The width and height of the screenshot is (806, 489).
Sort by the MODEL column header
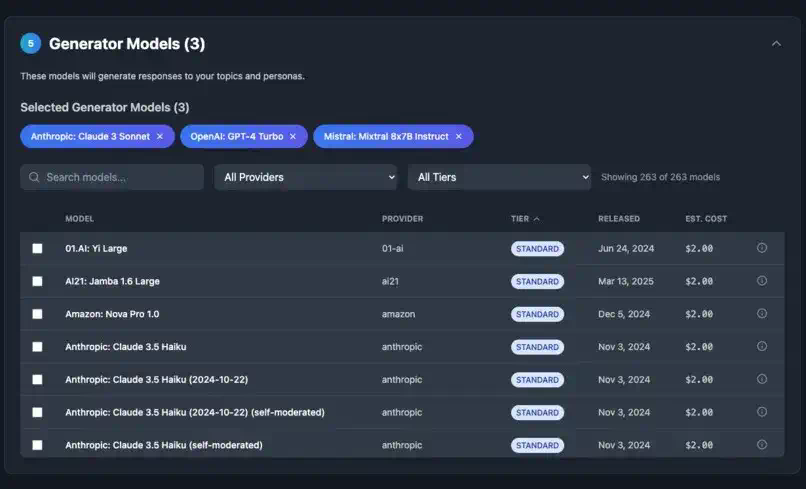tap(80, 219)
